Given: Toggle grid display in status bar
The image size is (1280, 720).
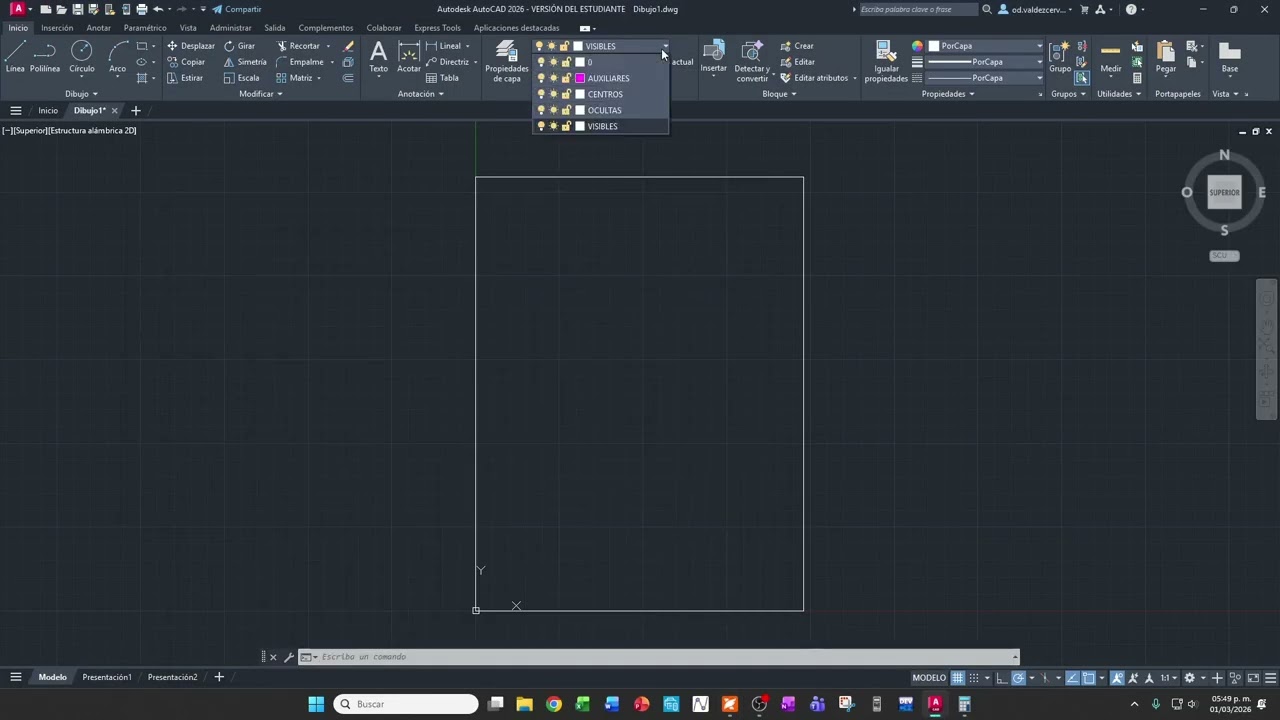Looking at the screenshot, I should coord(957,678).
